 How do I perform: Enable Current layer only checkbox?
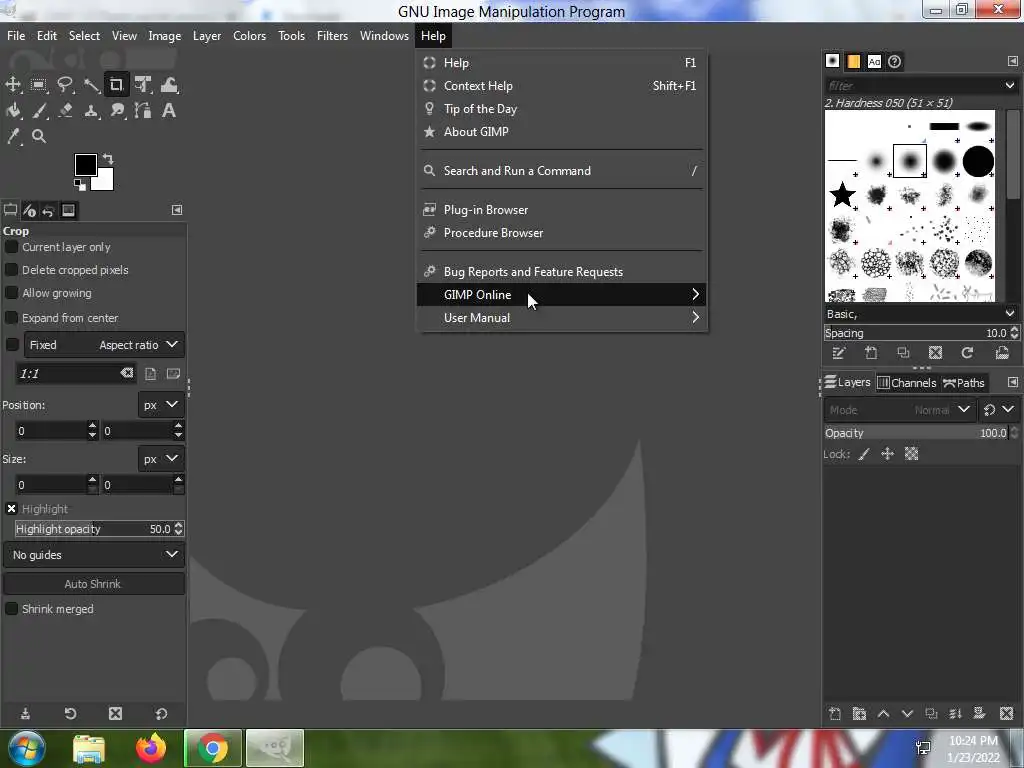[11, 247]
